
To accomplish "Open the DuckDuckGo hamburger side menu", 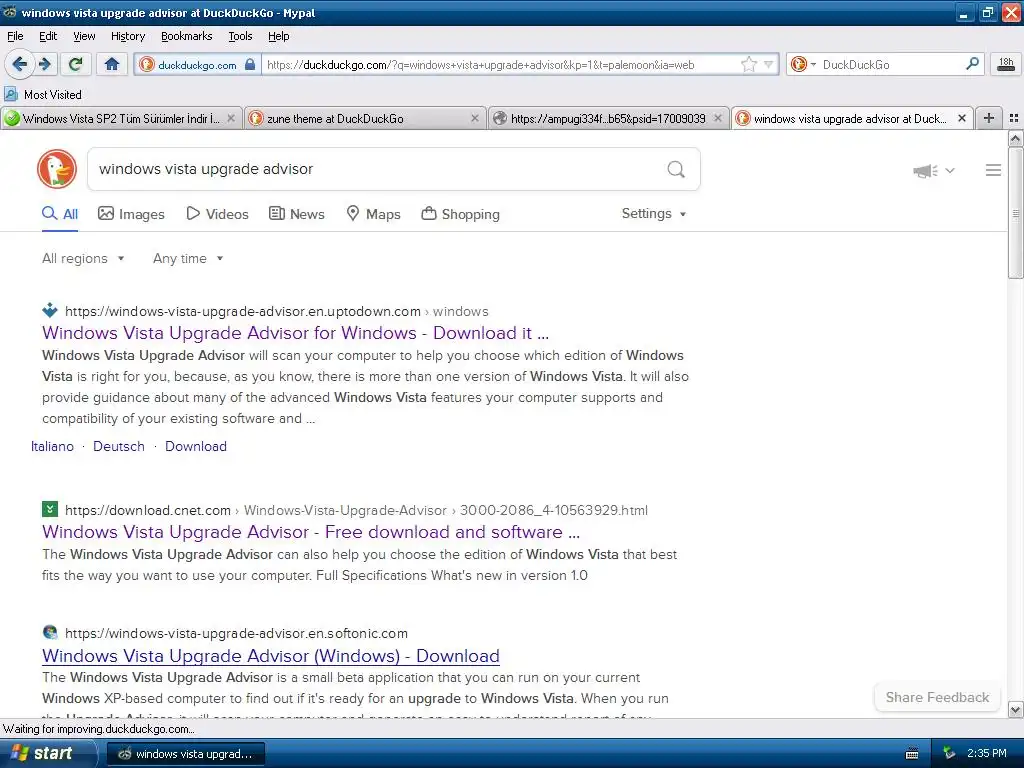I will (993, 170).
